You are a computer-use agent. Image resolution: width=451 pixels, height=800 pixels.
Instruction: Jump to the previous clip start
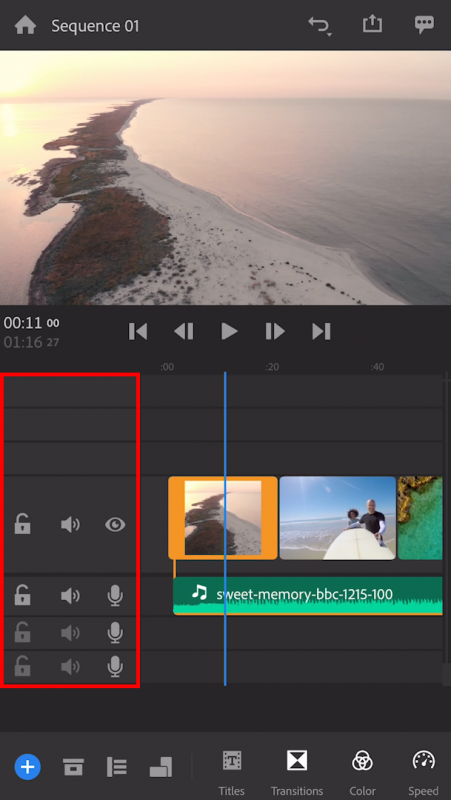click(138, 332)
